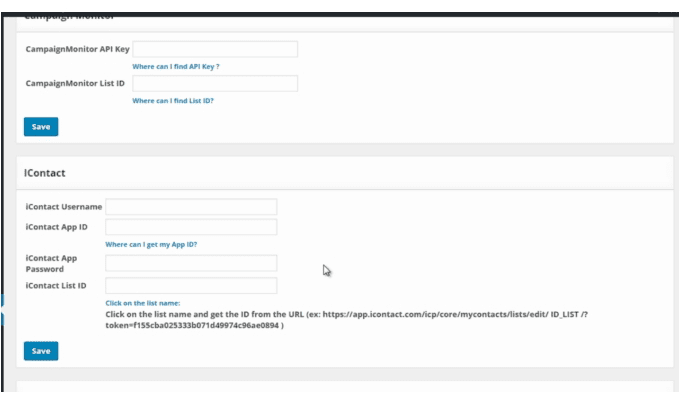Focus the iContact App Password field
This screenshot has height=393, width=680.
tap(191, 263)
